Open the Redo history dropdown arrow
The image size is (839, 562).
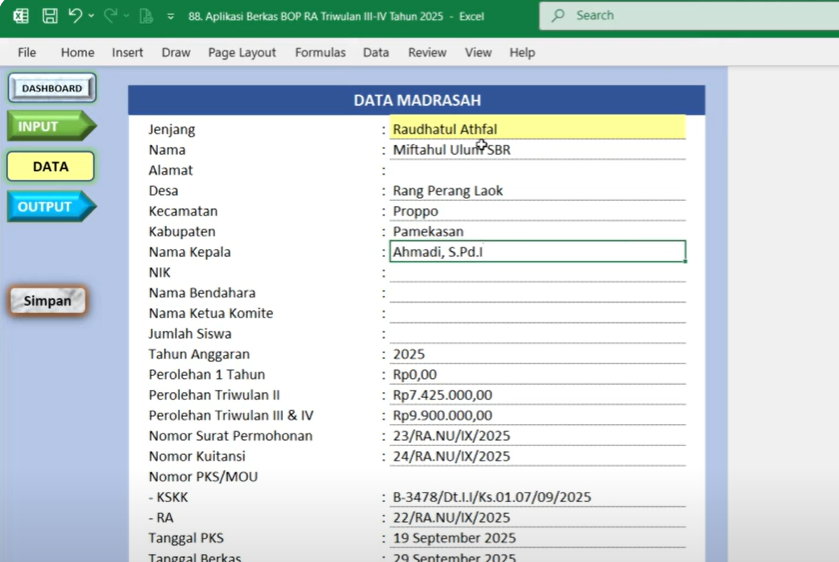(127, 16)
